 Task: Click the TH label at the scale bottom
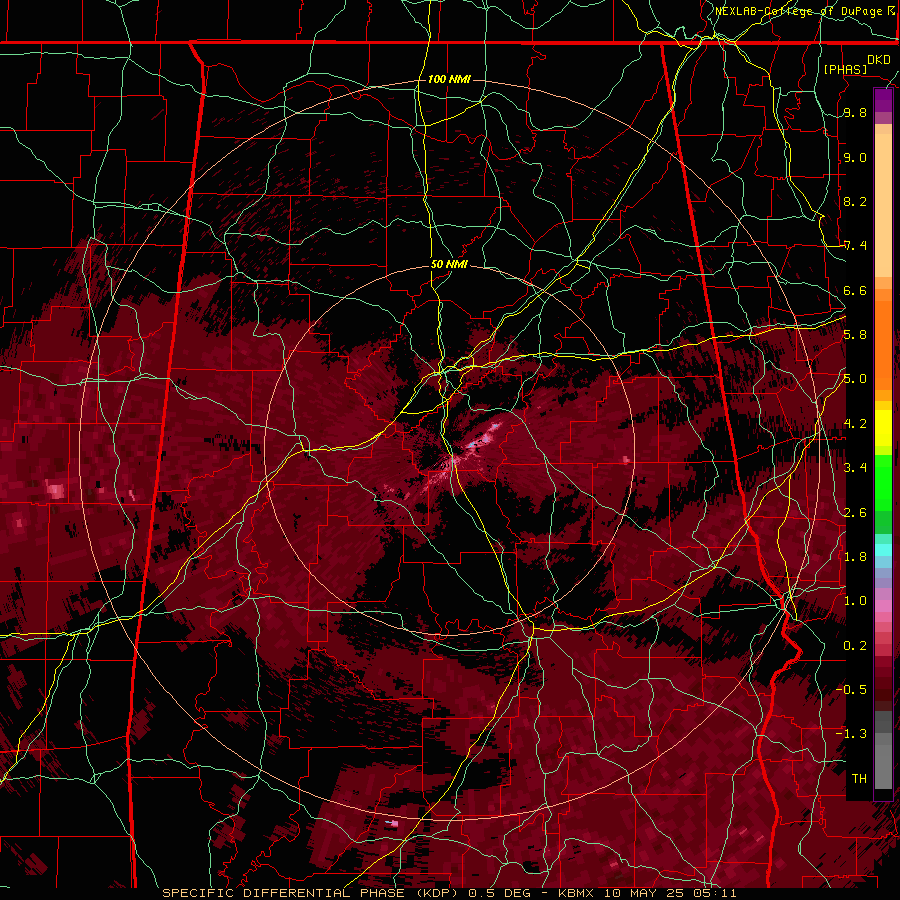pyautogui.click(x=859, y=778)
